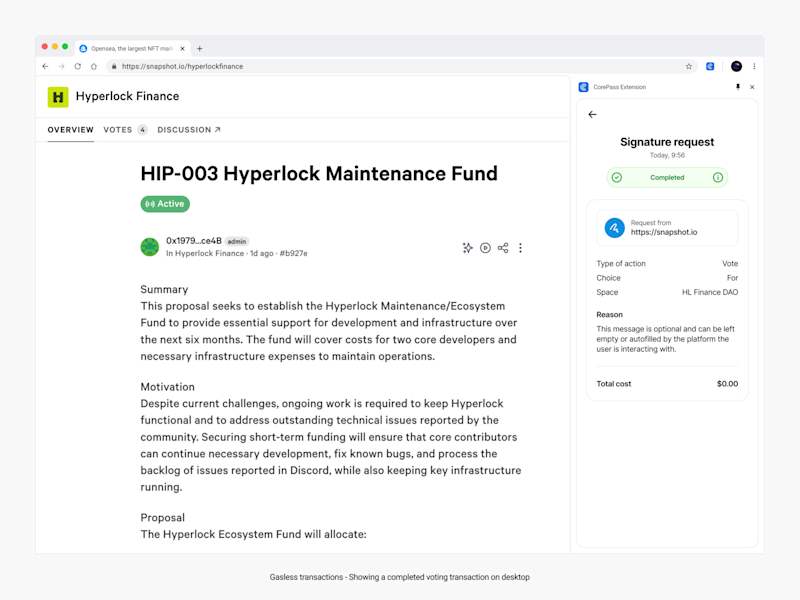Open the three-dot options menu on the proposal
This screenshot has height=600, width=800.
[520, 247]
